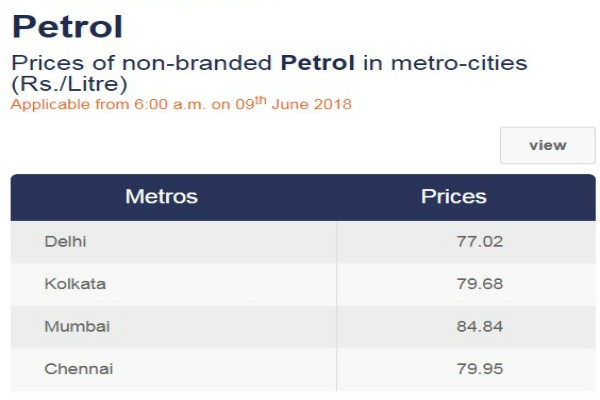Click the Delhi price 77.02
The width and height of the screenshot is (600, 400).
pos(479,242)
